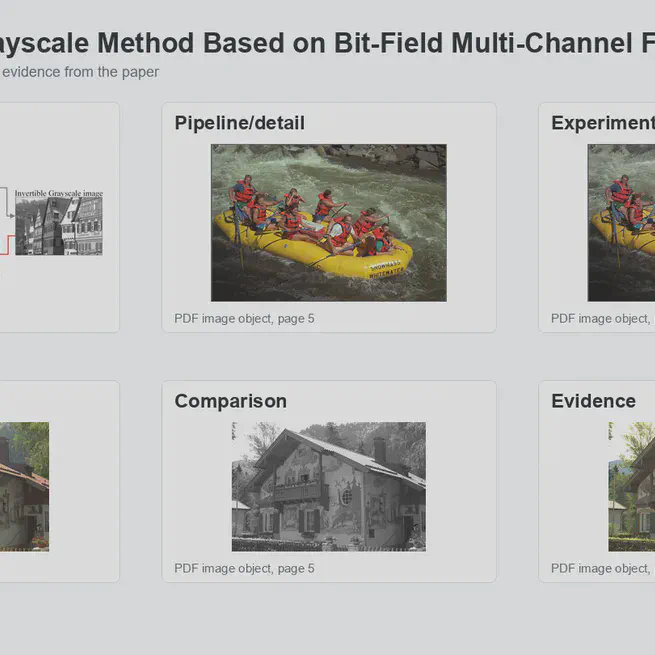Click the color house image in bottom-left card
The height and width of the screenshot is (655, 655).
[x=24, y=487]
